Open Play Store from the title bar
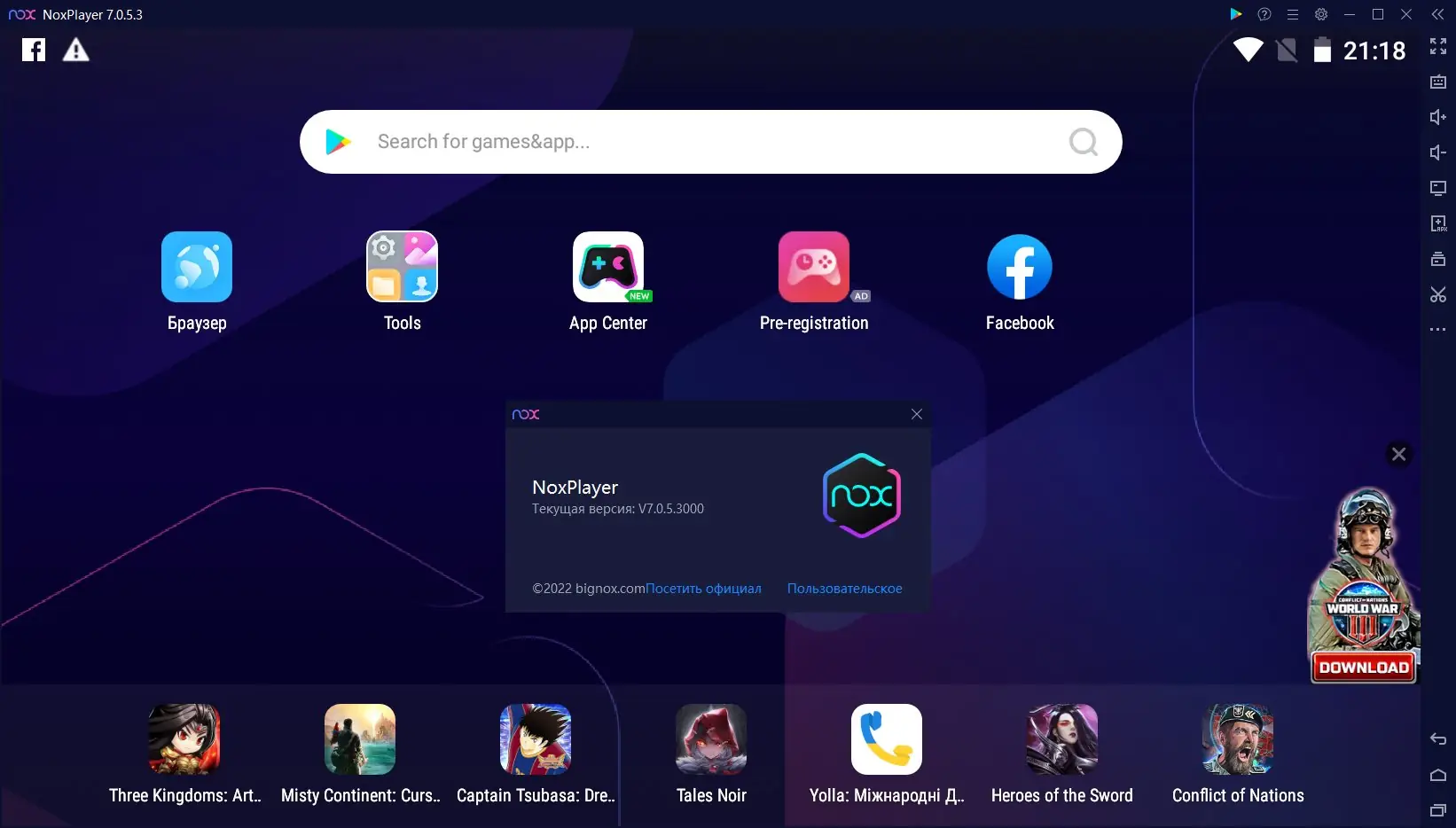Screen dimensions: 1456x828 (1235, 14)
